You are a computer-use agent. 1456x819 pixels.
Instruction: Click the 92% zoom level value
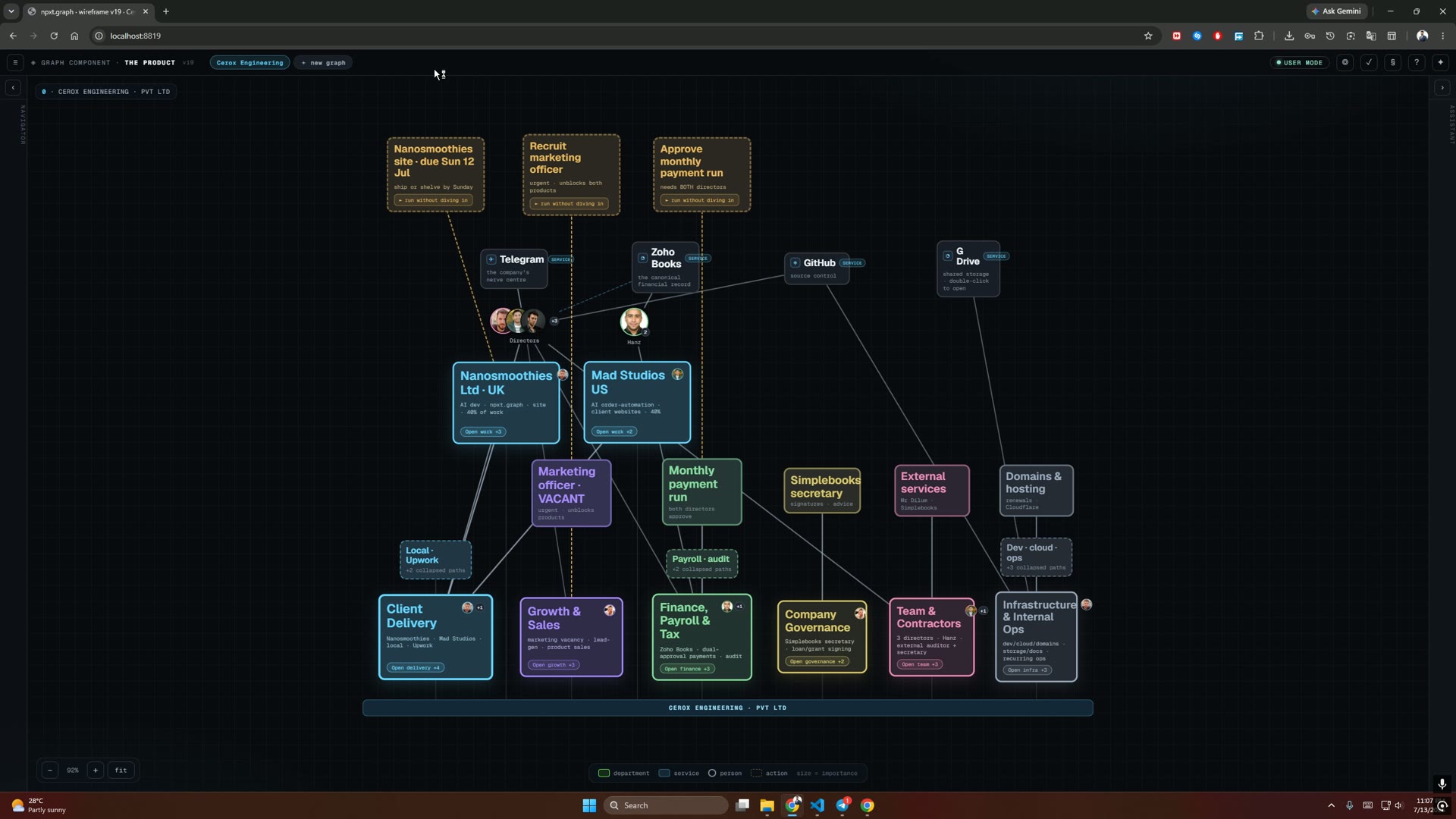[73, 770]
